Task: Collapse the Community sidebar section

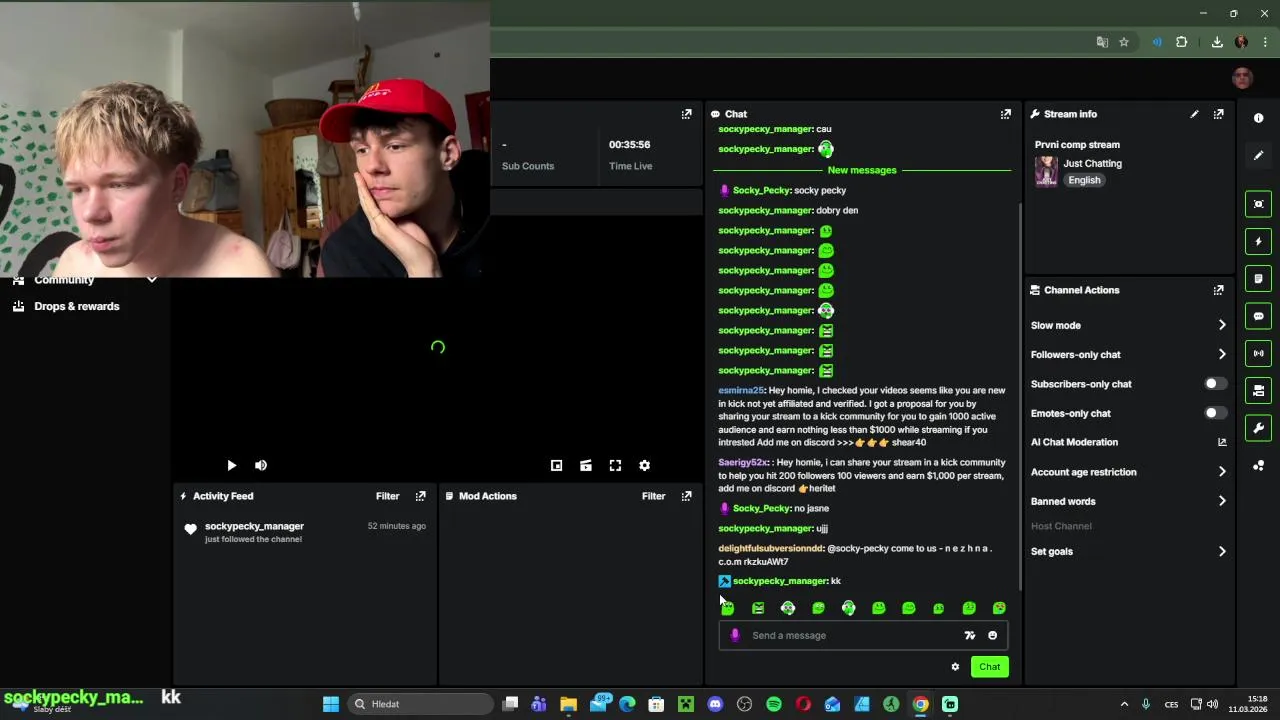Action: pos(152,280)
